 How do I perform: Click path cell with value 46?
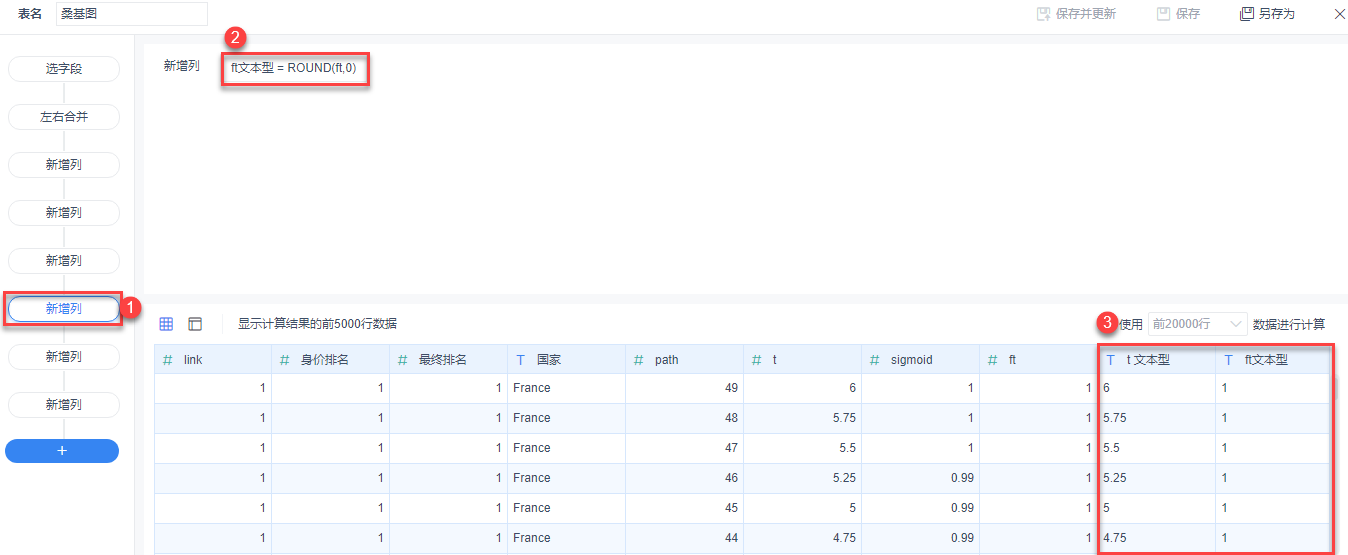tap(684, 478)
